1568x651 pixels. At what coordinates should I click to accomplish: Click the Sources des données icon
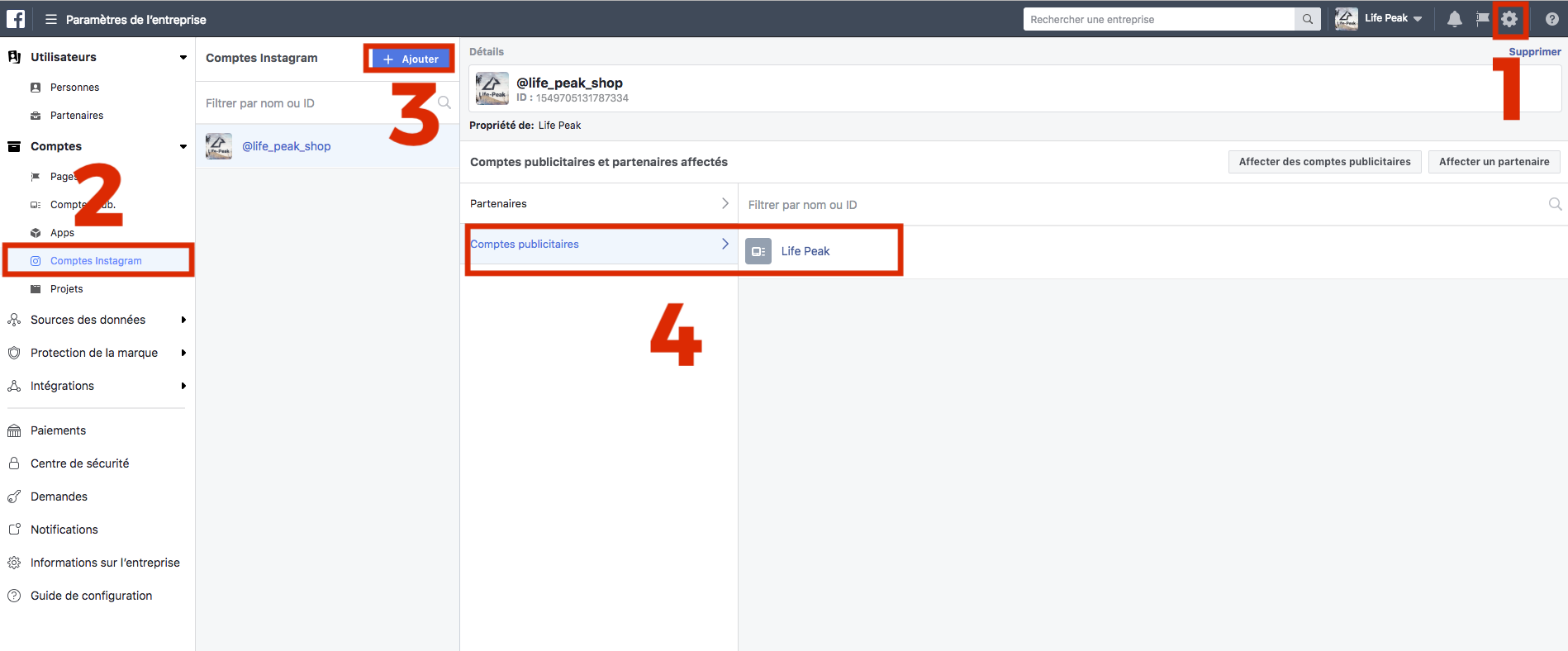[14, 320]
